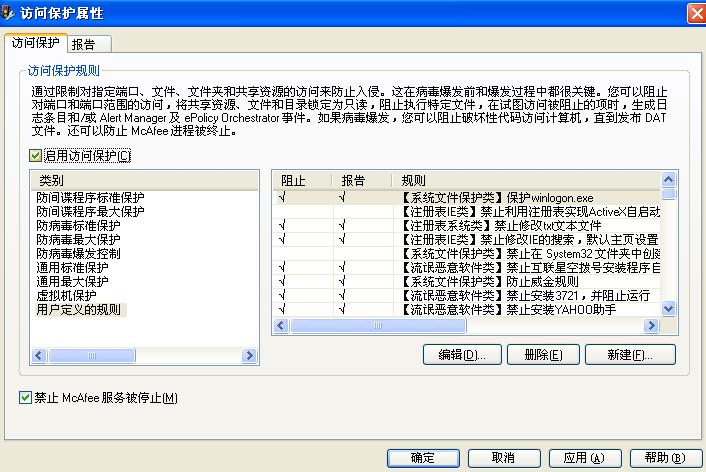
Task: Create a new rule with 新建 button
Action: (630, 355)
